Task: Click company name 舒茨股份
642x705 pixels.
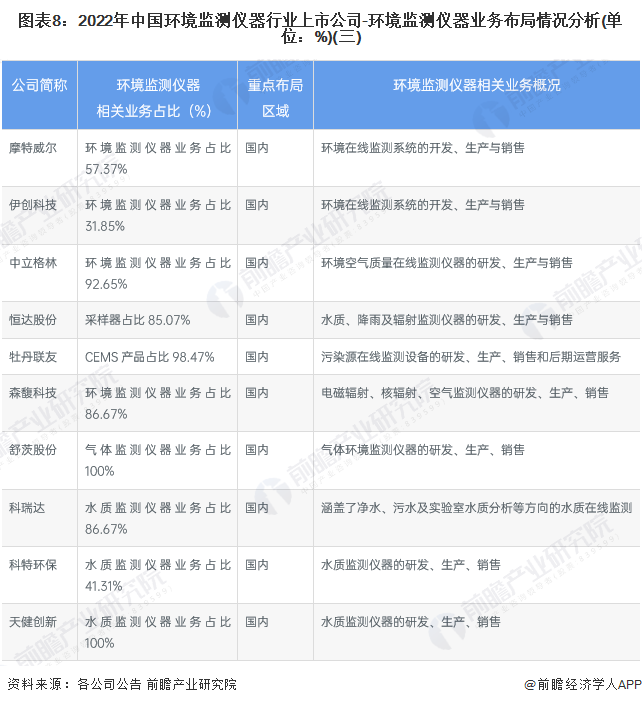Action: click(33, 450)
